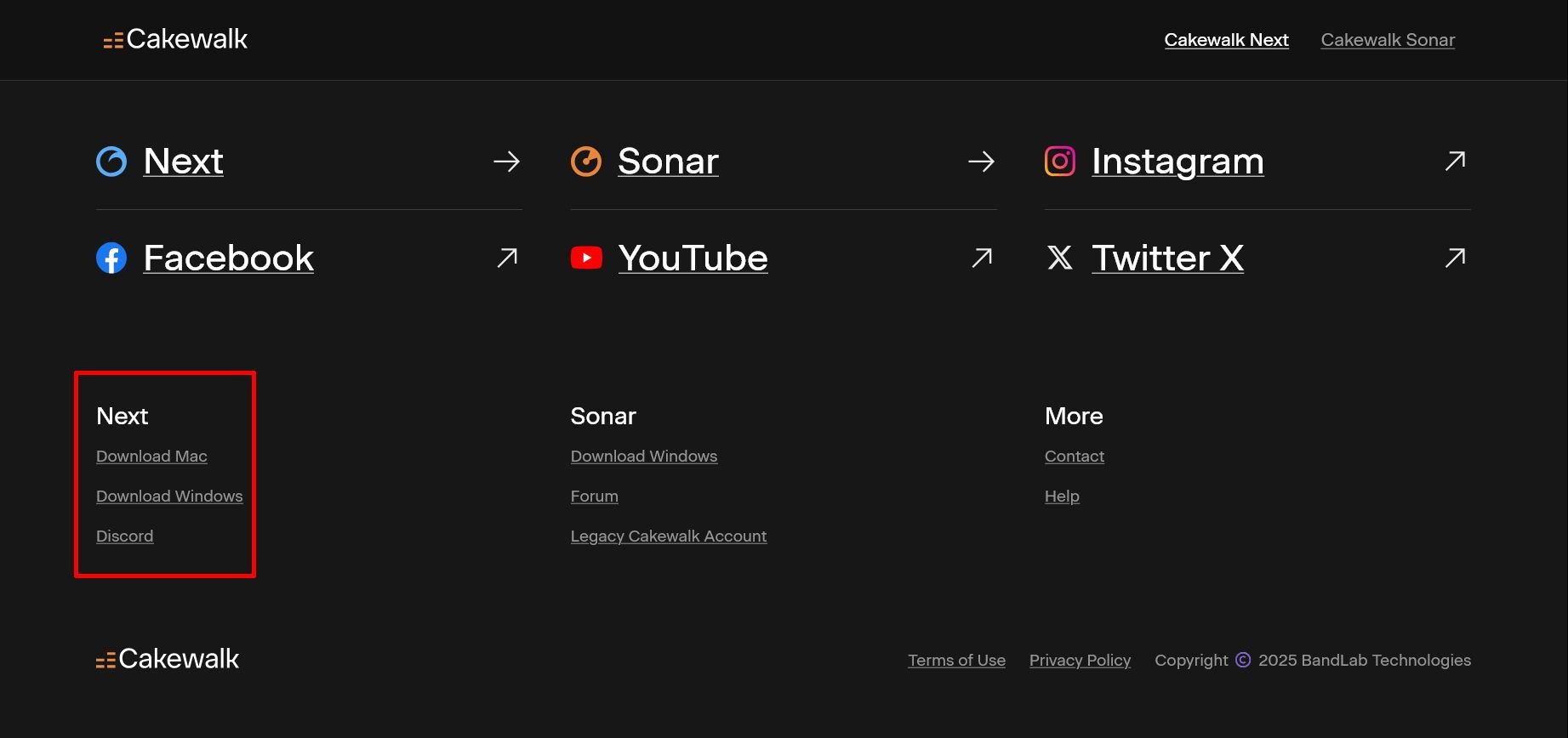Click the external arrow beside YouTube
1568x738 pixels.
pos(982,258)
